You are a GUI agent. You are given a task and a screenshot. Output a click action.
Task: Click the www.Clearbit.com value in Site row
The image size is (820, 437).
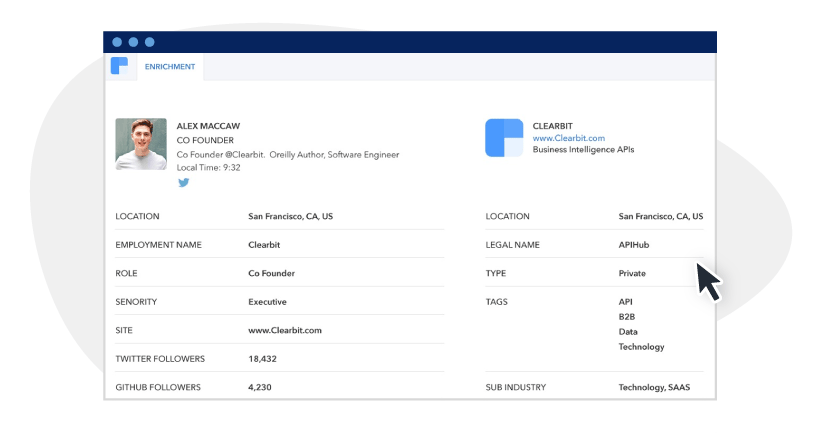click(x=285, y=330)
